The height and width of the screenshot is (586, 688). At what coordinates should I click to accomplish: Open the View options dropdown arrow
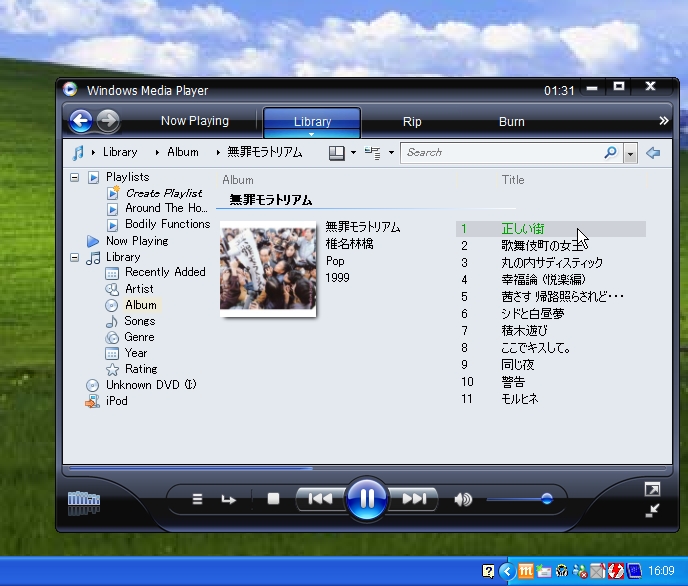[x=391, y=153]
